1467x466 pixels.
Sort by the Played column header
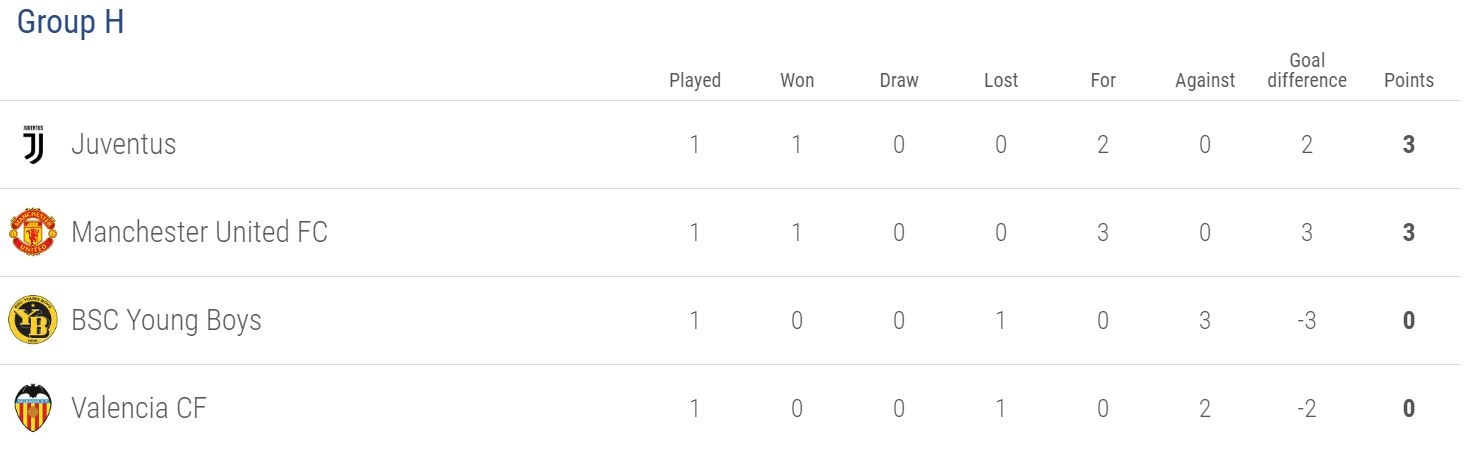[695, 81]
